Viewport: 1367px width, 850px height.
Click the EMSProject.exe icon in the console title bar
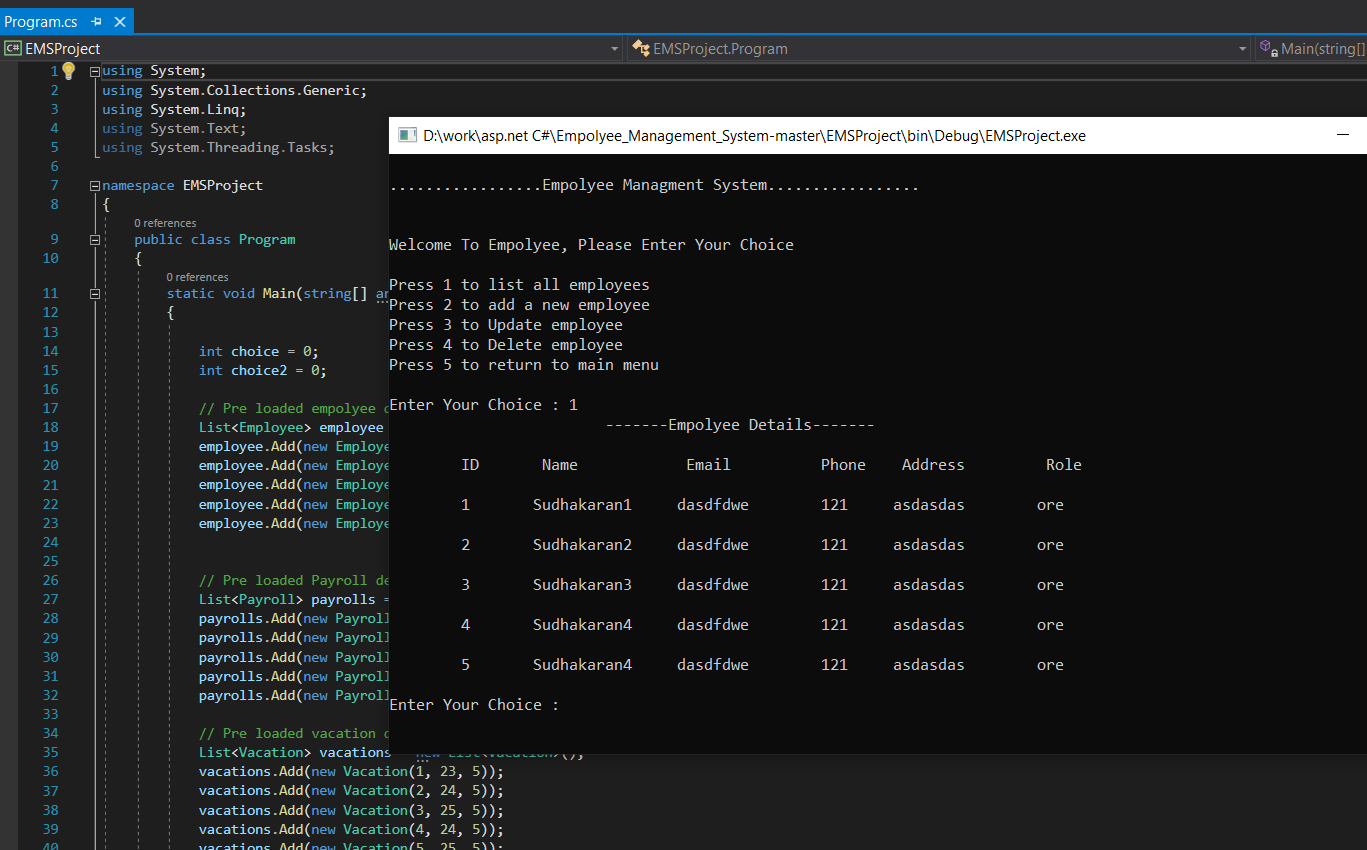click(x=406, y=135)
